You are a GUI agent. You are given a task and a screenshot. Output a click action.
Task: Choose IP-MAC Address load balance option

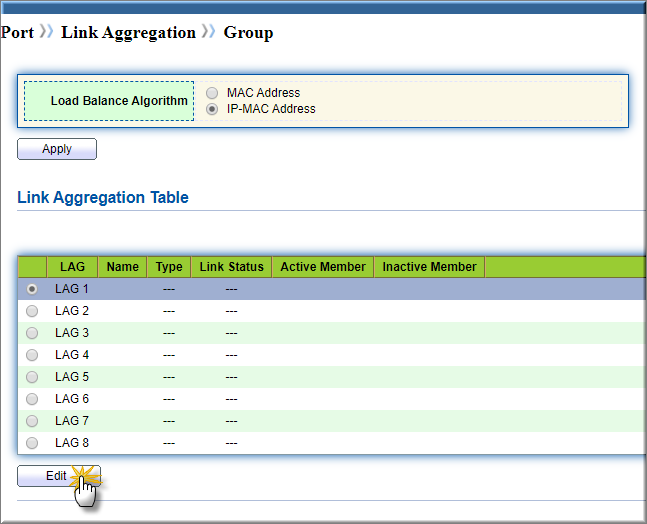point(212,109)
